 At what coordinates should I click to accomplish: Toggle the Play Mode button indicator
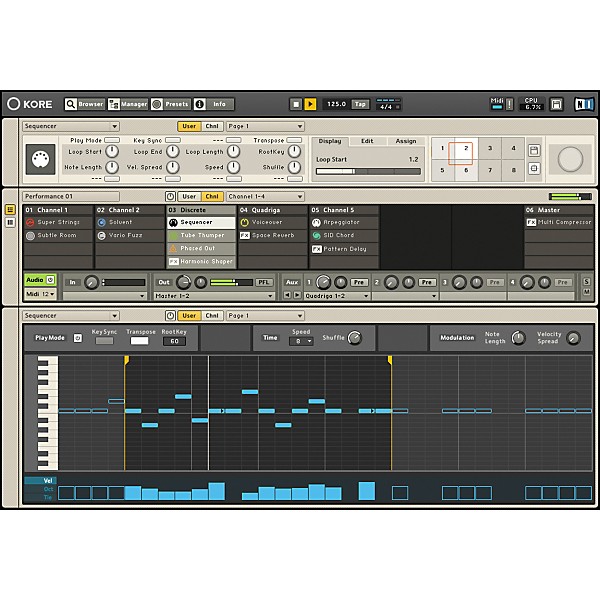(112, 140)
